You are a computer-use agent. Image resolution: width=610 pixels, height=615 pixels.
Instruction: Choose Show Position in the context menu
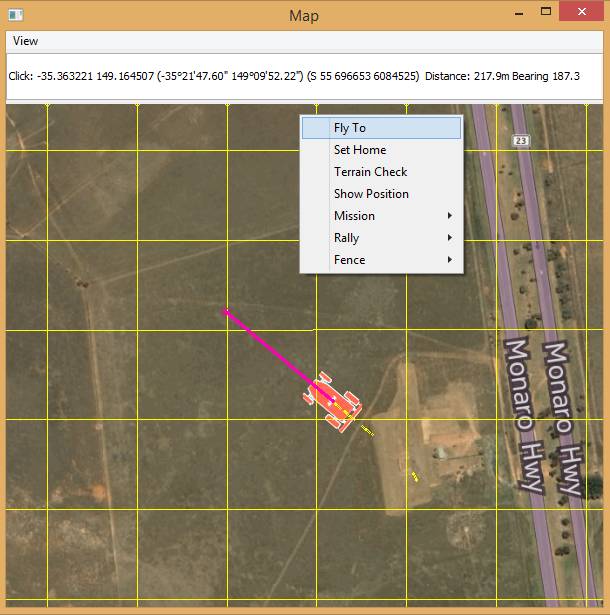371,194
